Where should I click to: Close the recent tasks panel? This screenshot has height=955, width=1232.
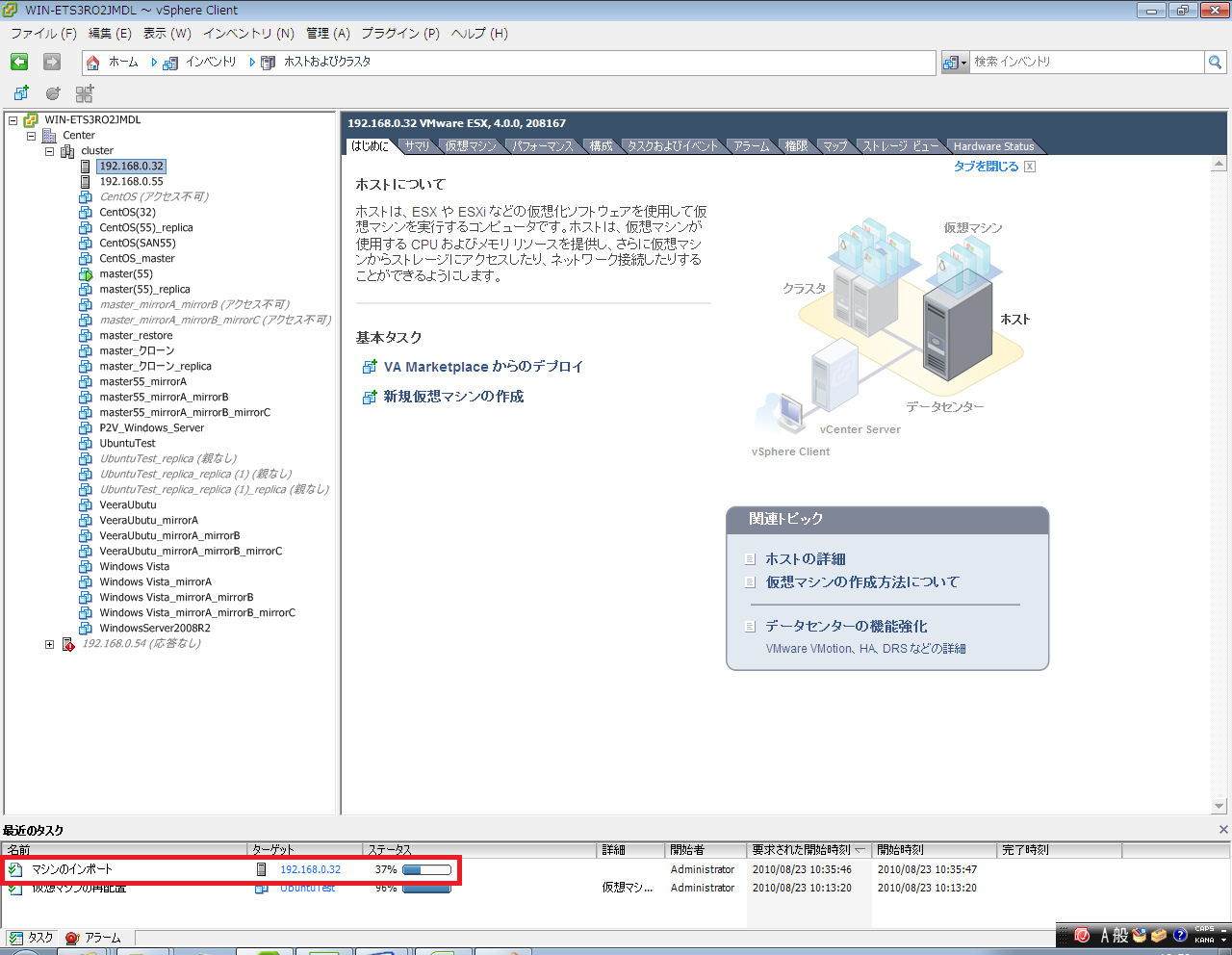[x=1223, y=830]
